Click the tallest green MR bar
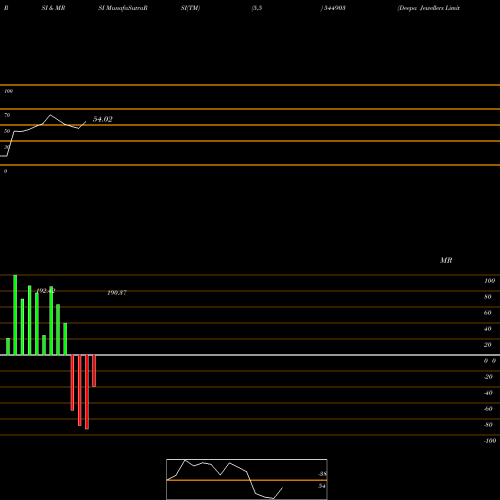Image resolution: width=500 pixels, height=500 pixels. [15, 315]
